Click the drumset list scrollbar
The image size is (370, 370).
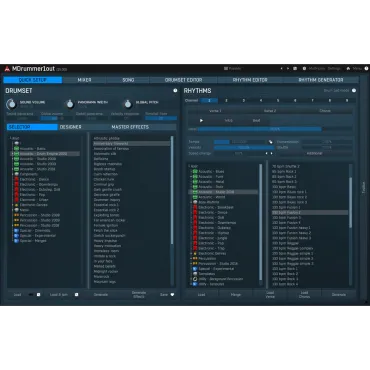[x=172, y=190]
